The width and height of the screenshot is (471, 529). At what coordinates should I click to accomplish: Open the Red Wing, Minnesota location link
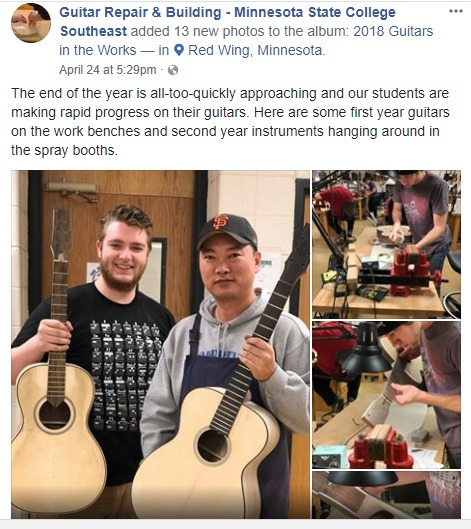click(x=256, y=50)
